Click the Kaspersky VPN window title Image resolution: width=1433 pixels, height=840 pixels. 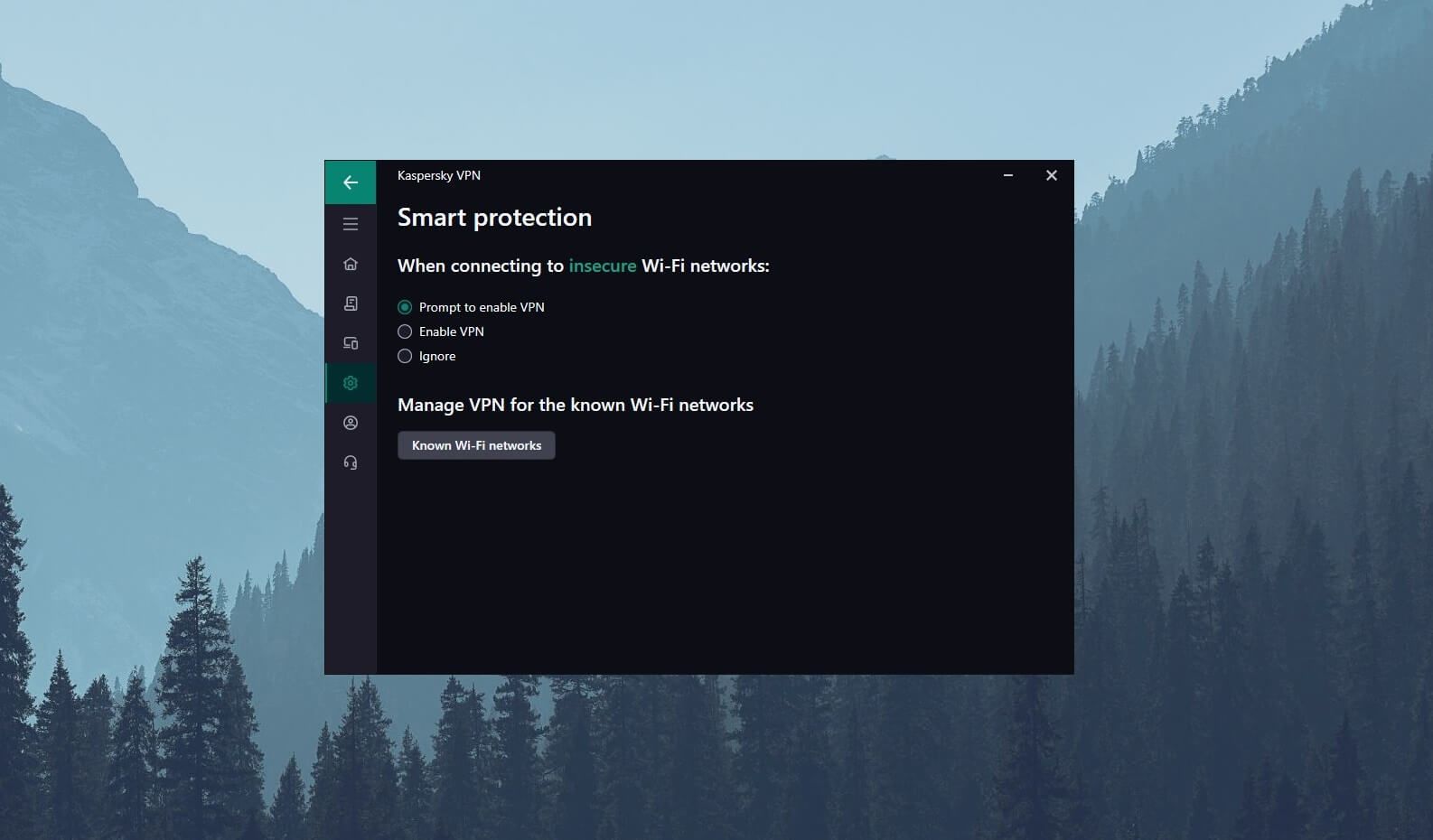click(x=439, y=175)
